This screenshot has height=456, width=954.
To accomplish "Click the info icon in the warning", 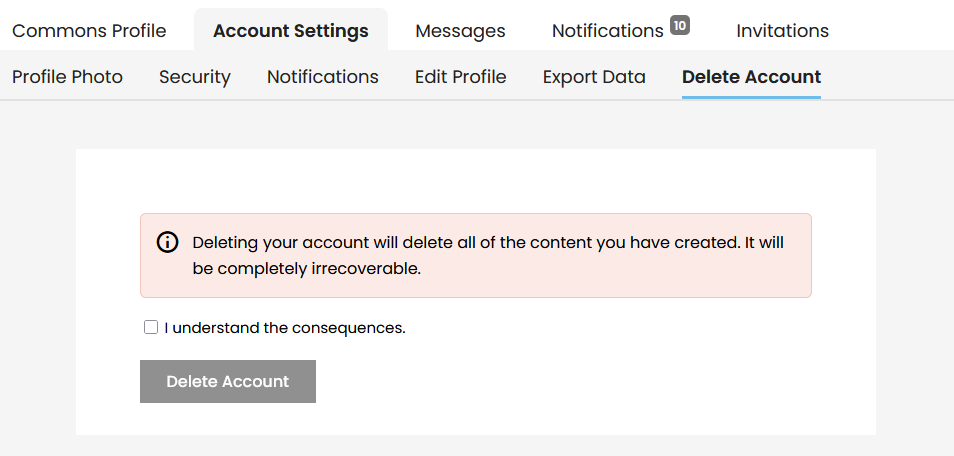I will tap(168, 243).
